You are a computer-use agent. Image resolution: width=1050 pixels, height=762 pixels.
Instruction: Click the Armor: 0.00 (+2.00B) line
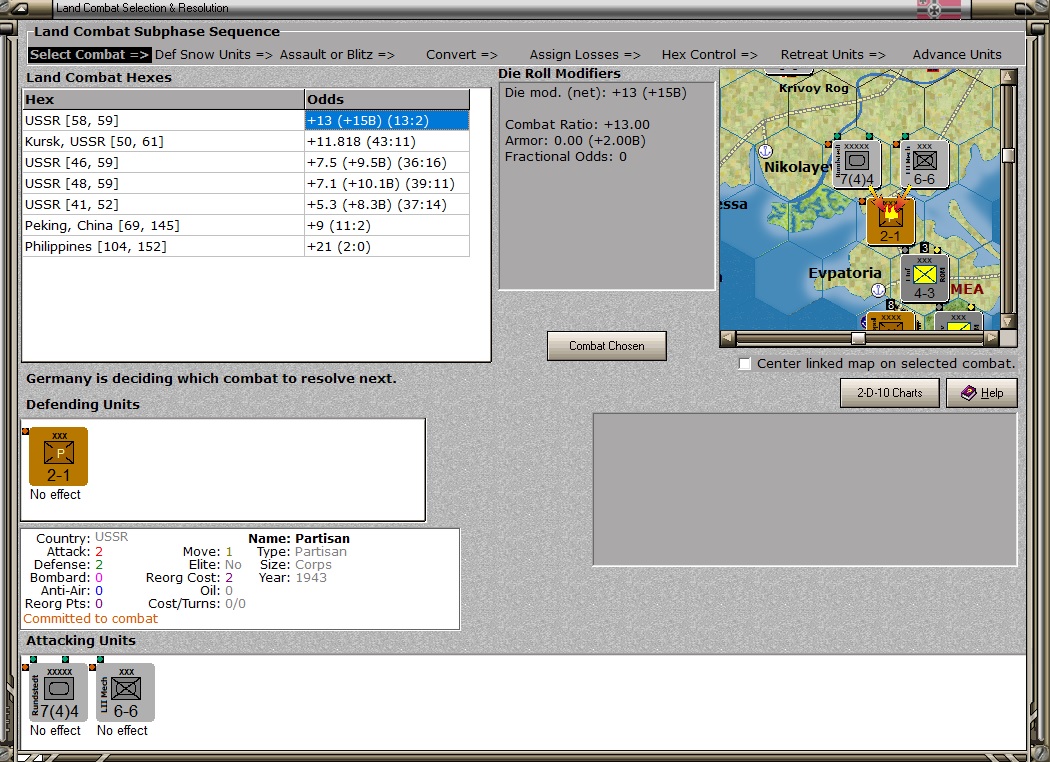point(575,141)
